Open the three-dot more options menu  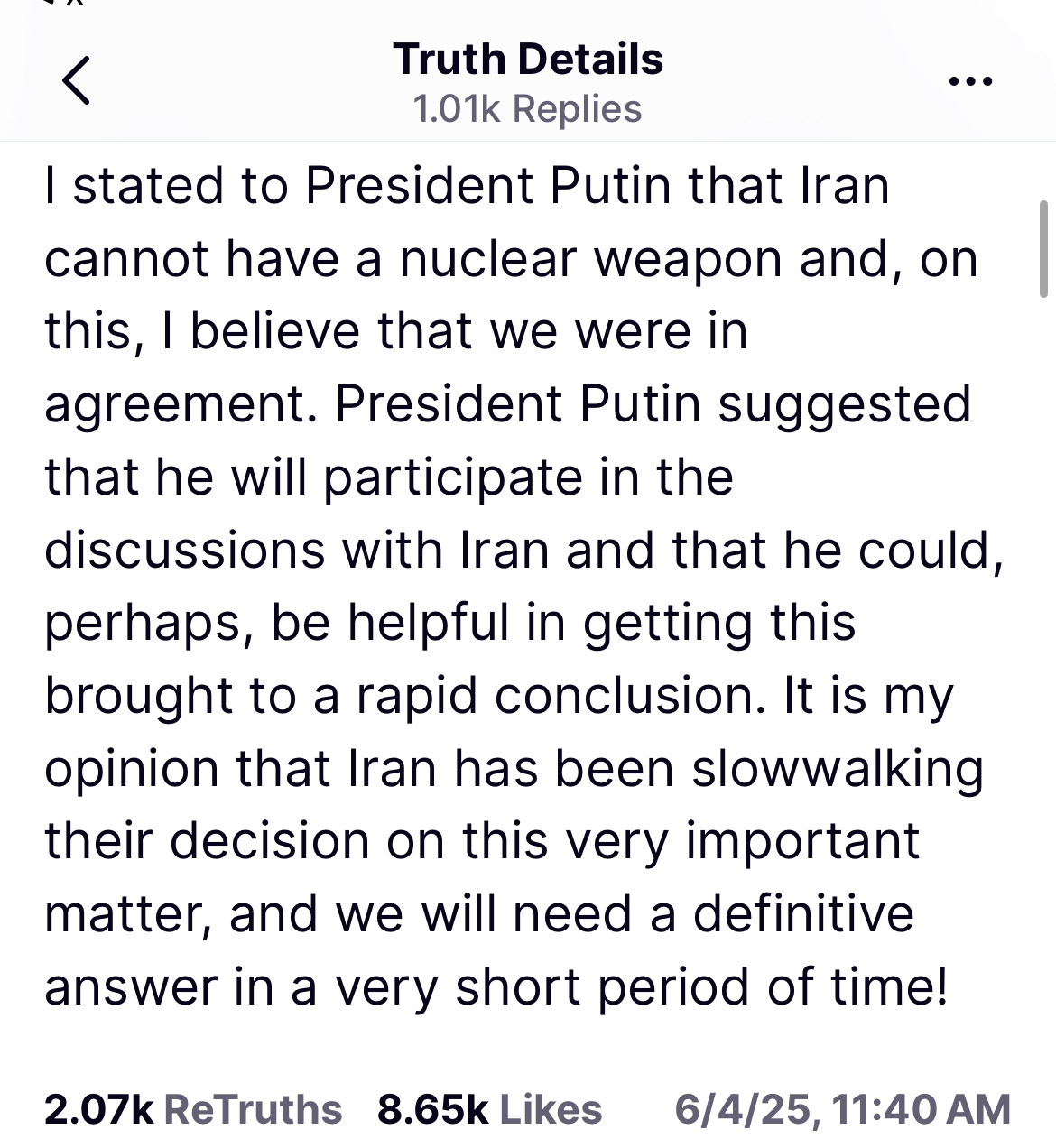click(x=971, y=81)
